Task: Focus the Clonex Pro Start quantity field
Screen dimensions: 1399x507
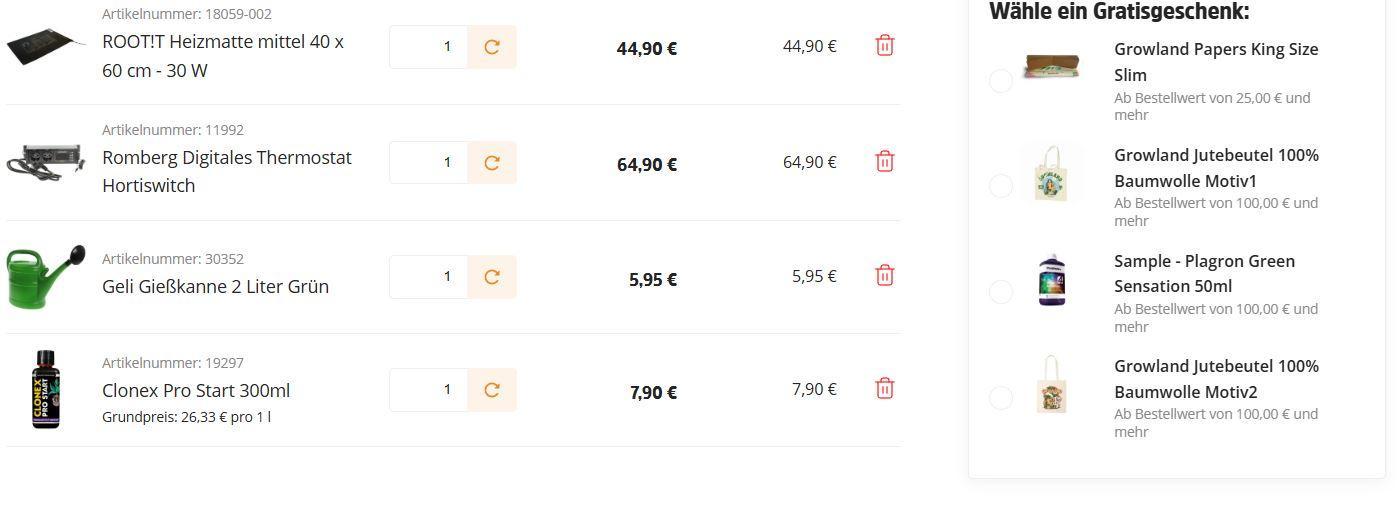Action: coord(430,390)
